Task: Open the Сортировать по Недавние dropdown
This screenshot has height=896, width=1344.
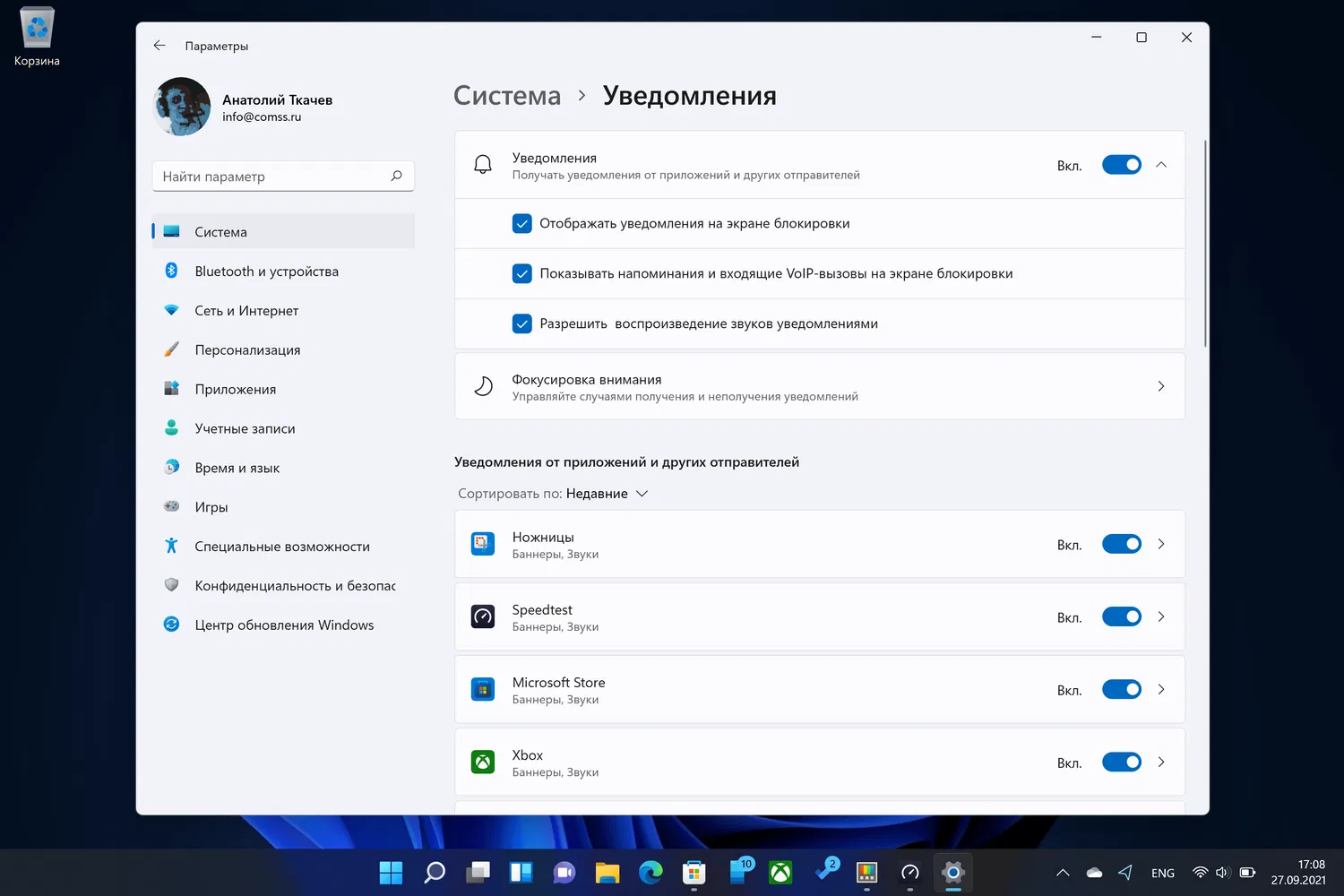Action: tap(553, 494)
